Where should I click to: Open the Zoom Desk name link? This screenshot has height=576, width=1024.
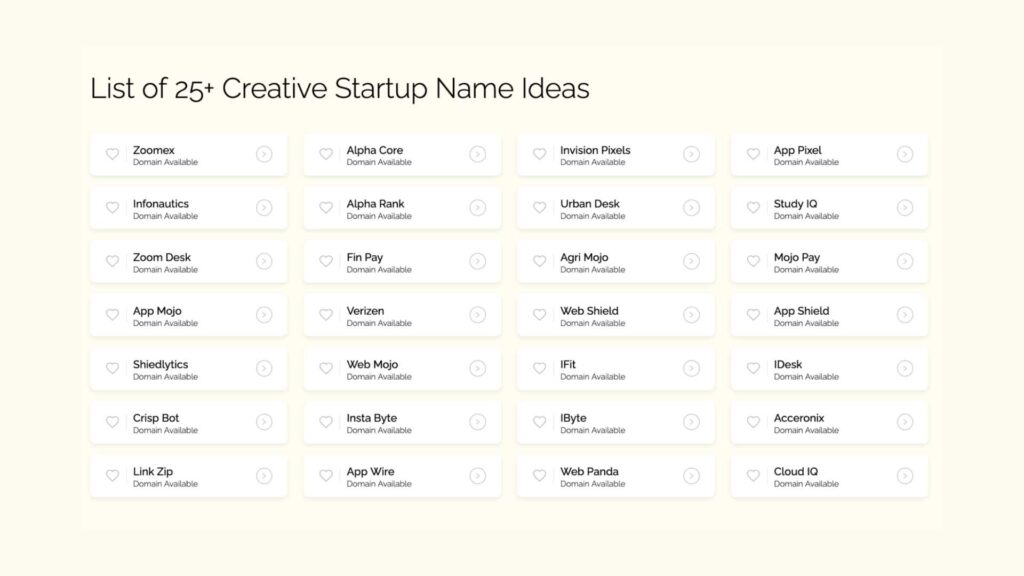pos(162,257)
